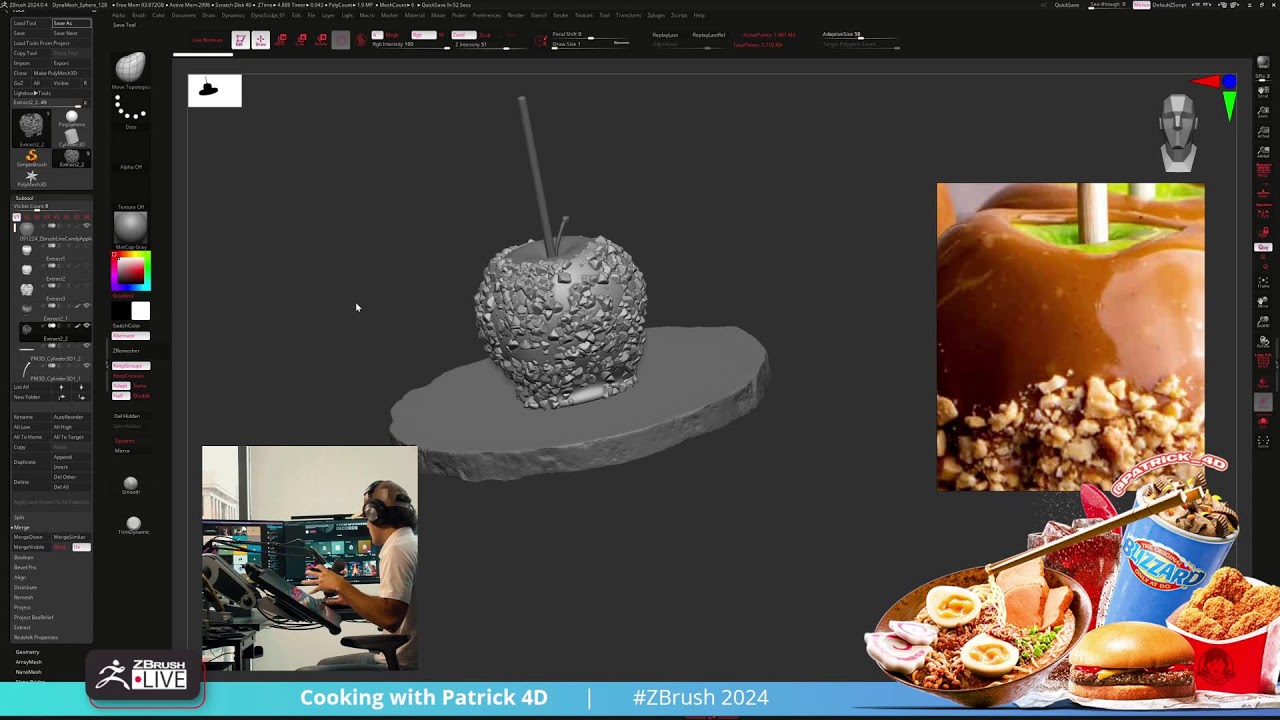Open the Stroke menu

(x=561, y=15)
